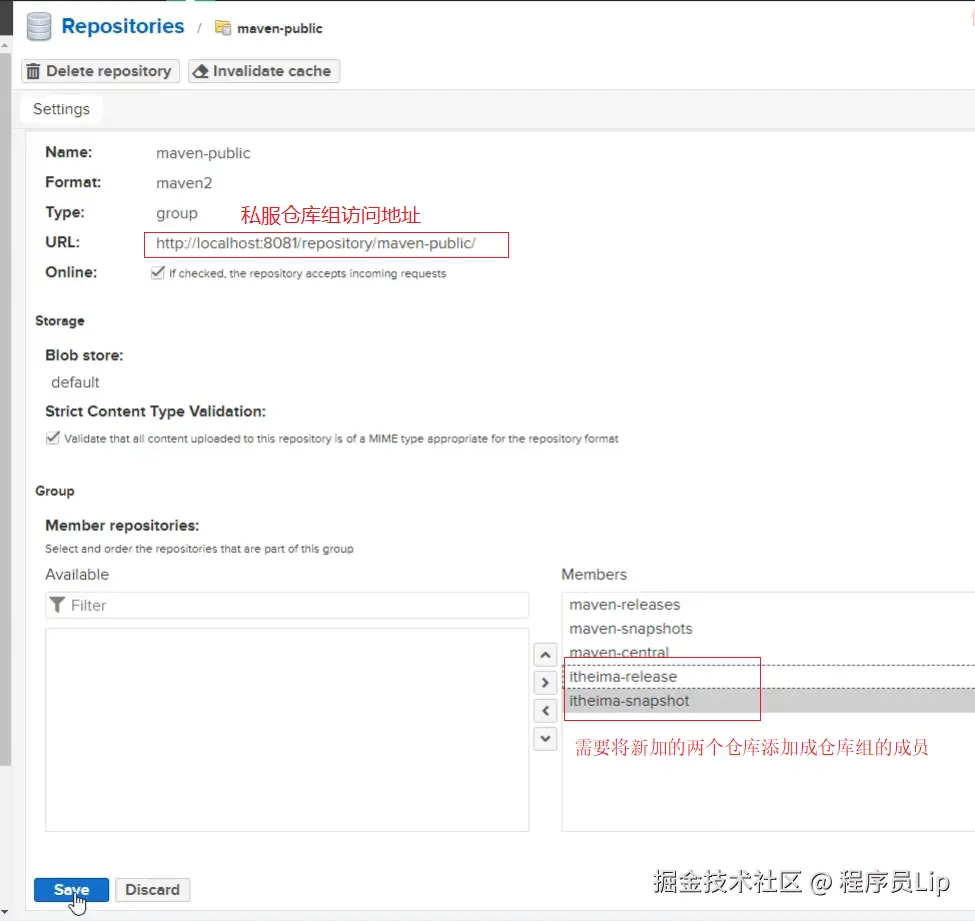The height and width of the screenshot is (921, 975).
Task: Select maven-central in Members list
Action: pos(768,652)
